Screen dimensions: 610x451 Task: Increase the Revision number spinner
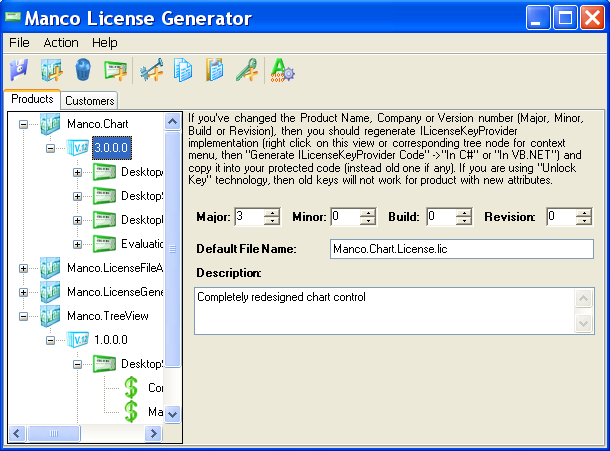coord(584,212)
